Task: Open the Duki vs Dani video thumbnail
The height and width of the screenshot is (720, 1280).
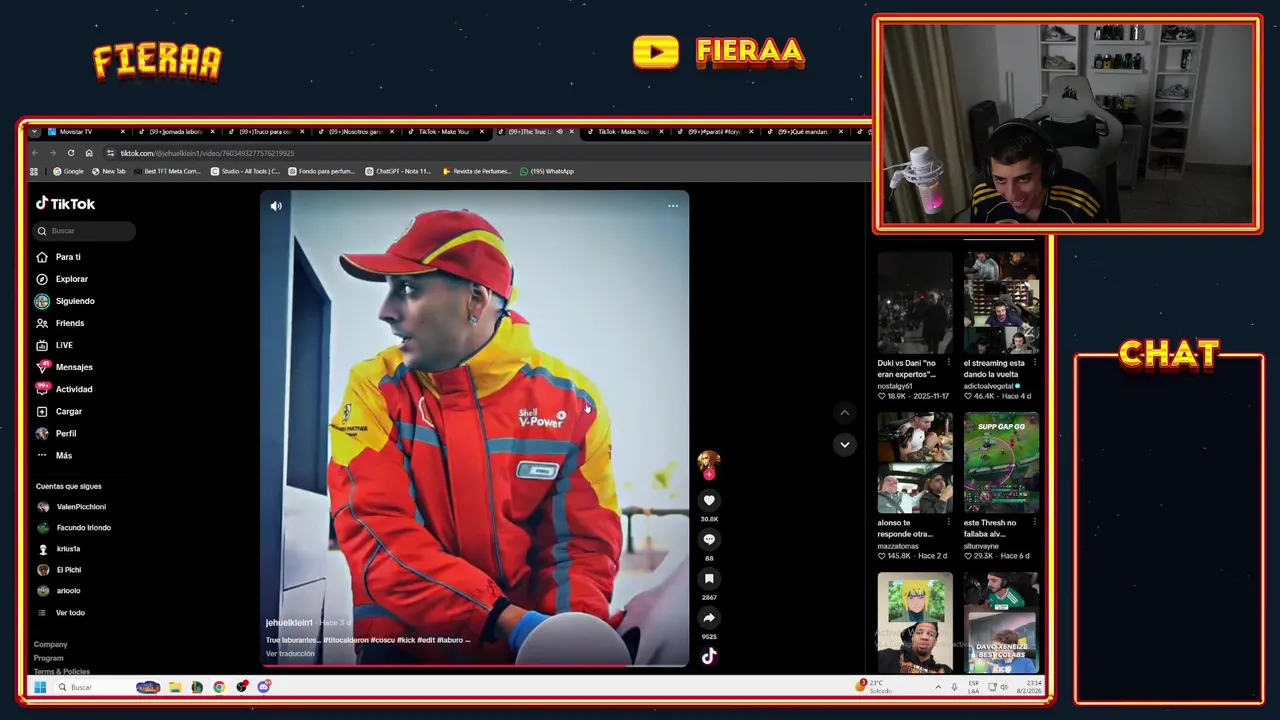Action: pos(915,303)
